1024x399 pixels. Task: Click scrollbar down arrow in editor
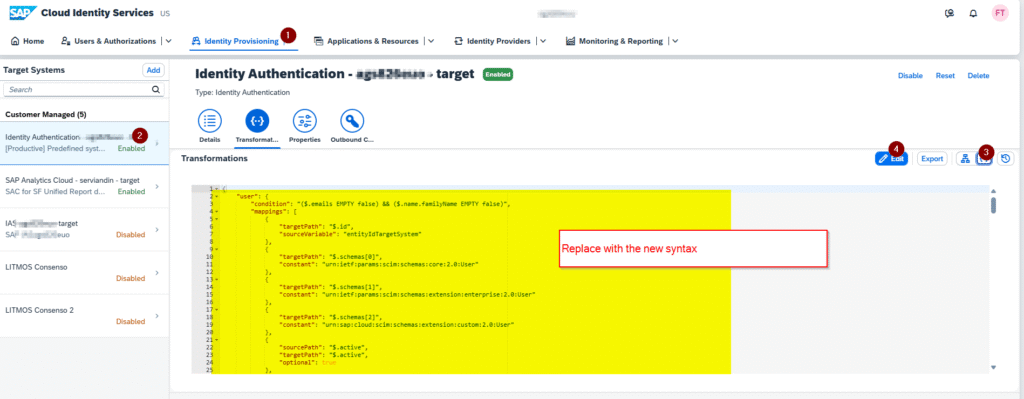993,367
